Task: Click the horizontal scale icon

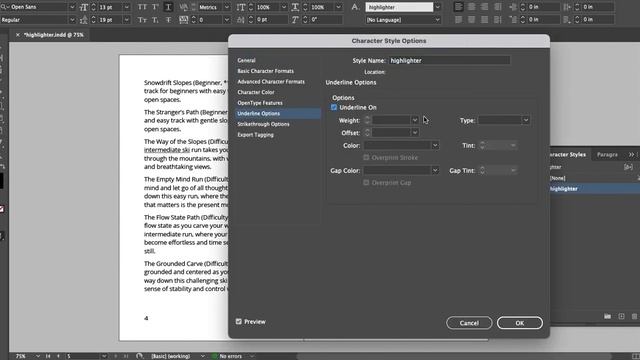Action: (295, 7)
